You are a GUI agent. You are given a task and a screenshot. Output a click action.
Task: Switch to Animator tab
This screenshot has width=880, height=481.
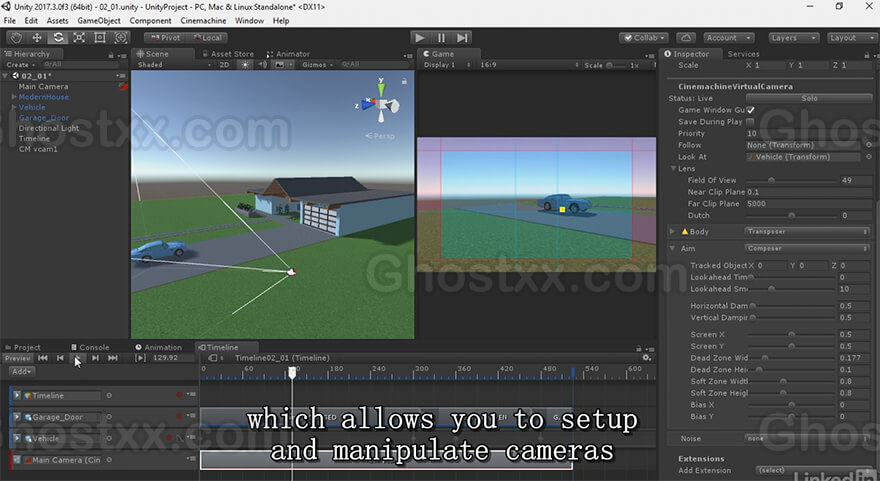pos(288,54)
